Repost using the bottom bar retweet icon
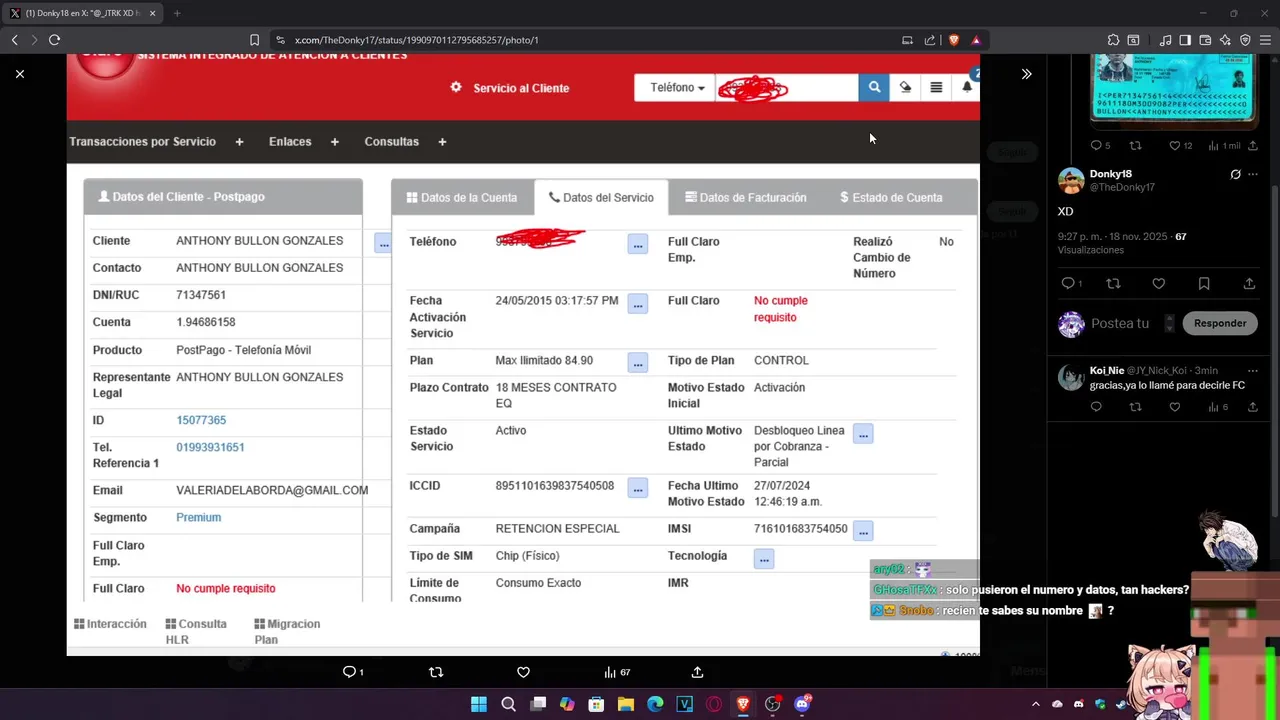1280x720 pixels. point(436,672)
